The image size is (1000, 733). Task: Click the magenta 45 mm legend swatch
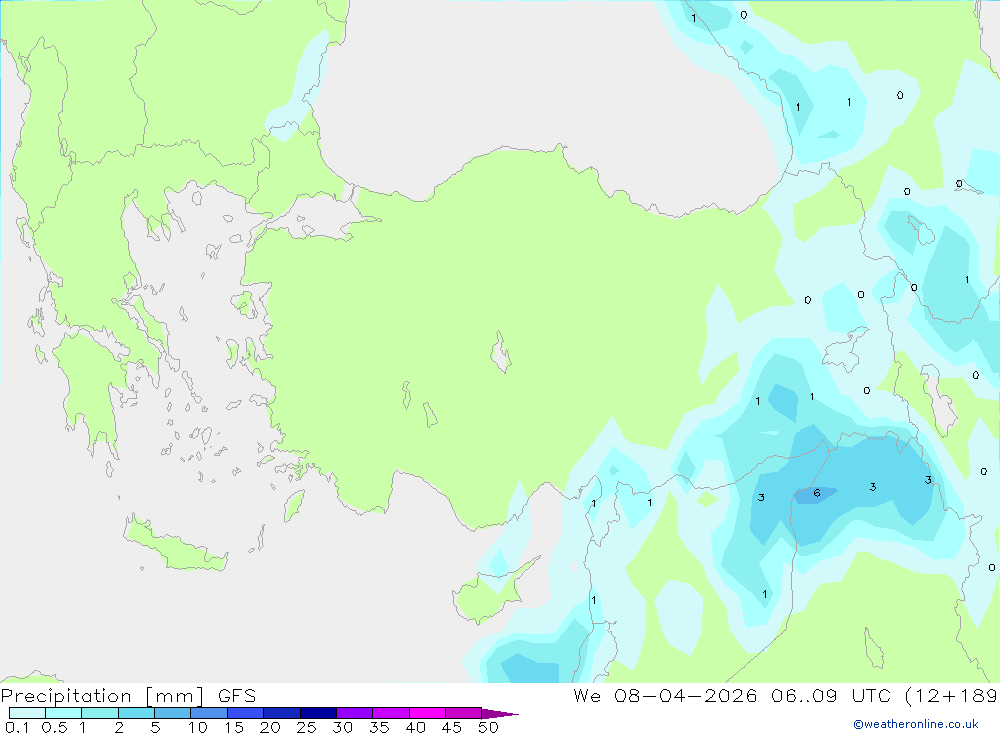click(x=463, y=713)
